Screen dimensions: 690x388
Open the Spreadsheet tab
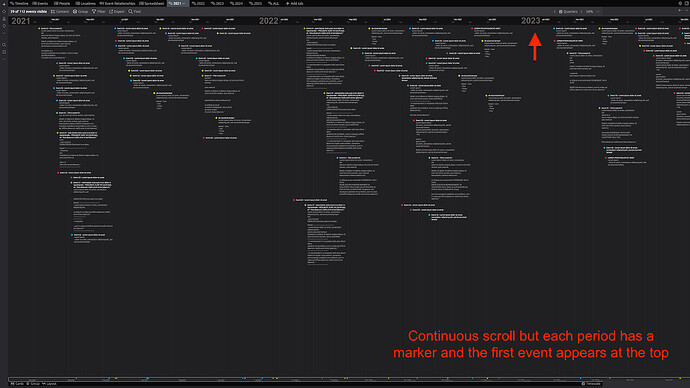coord(152,3)
